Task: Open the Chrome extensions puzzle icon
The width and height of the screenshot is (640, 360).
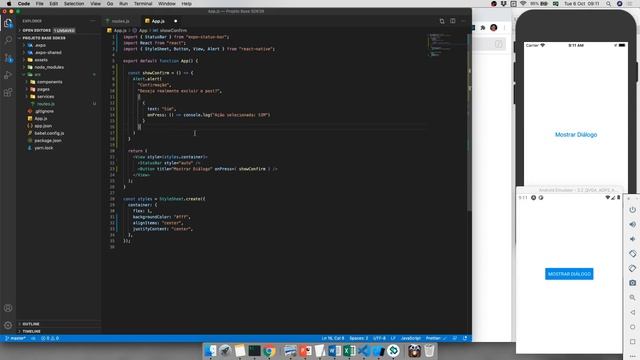Action: tap(483, 28)
